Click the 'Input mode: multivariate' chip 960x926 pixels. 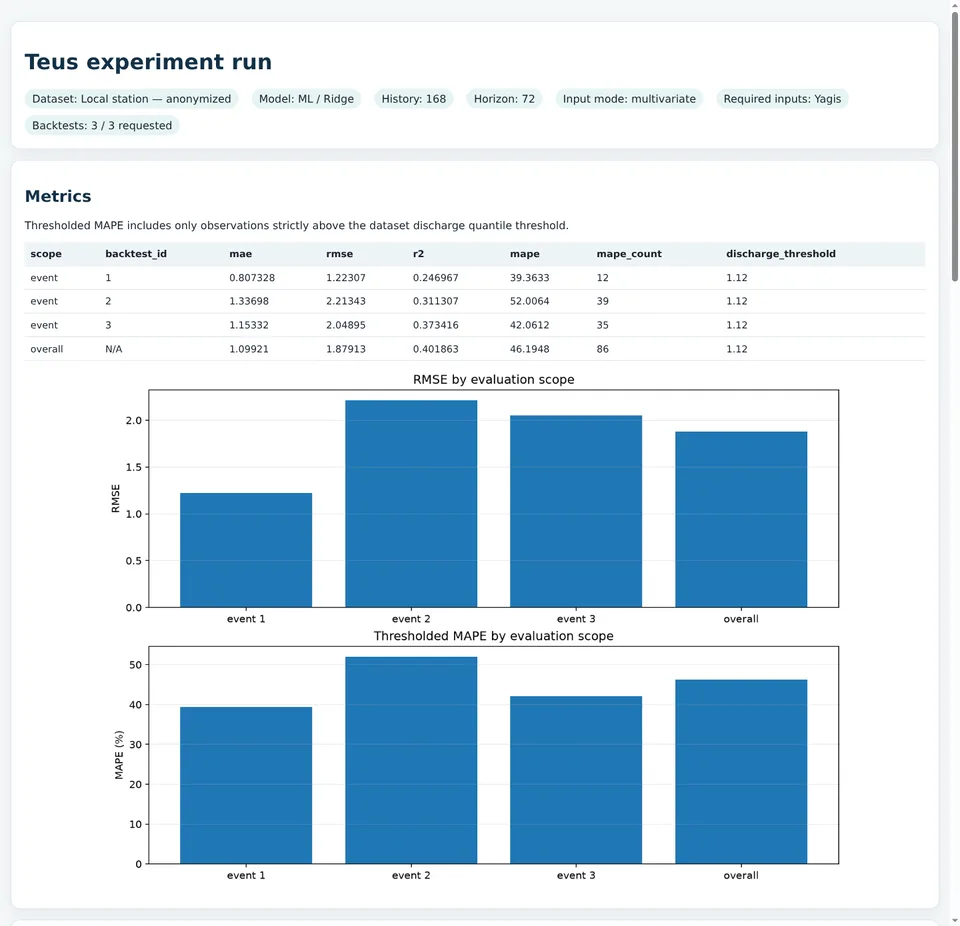point(629,99)
